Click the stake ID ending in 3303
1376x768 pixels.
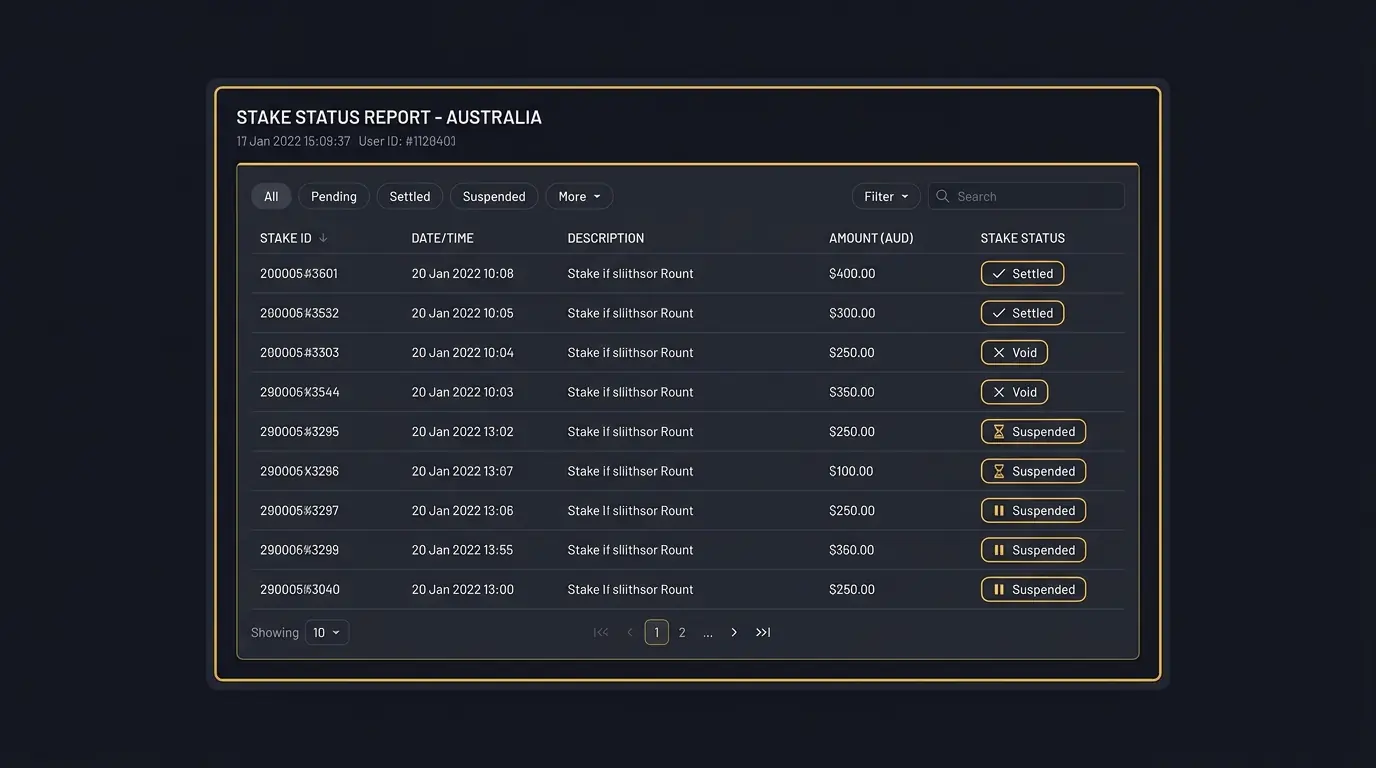[299, 352]
